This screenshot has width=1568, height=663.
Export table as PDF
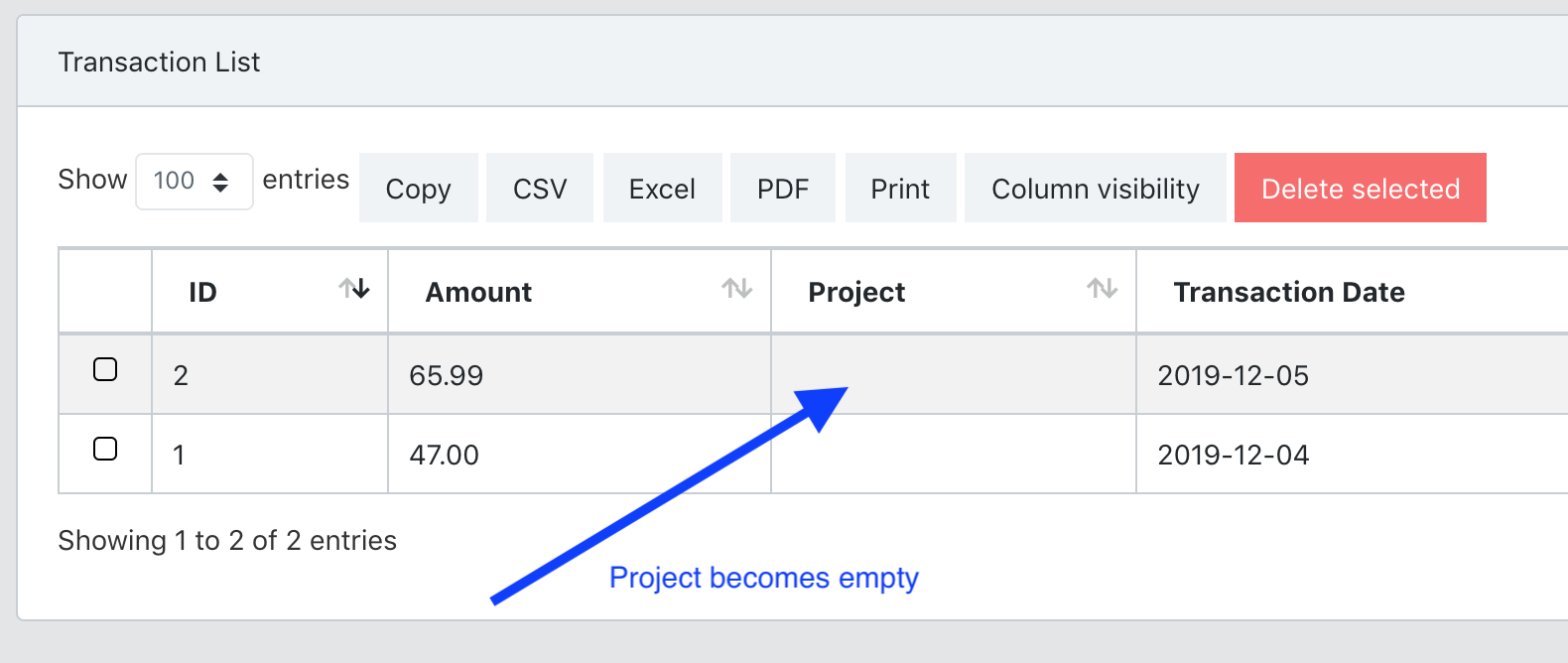pos(783,188)
